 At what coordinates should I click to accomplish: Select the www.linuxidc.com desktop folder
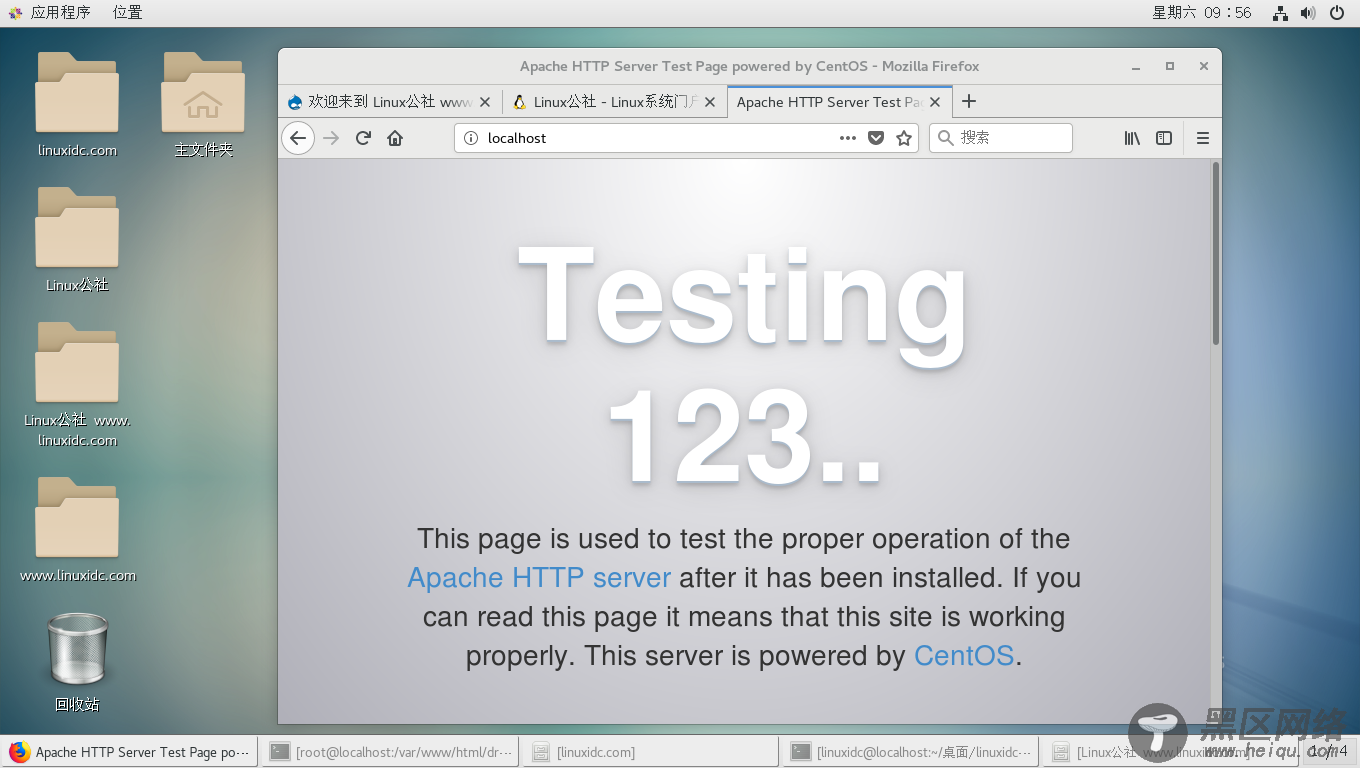click(x=77, y=530)
